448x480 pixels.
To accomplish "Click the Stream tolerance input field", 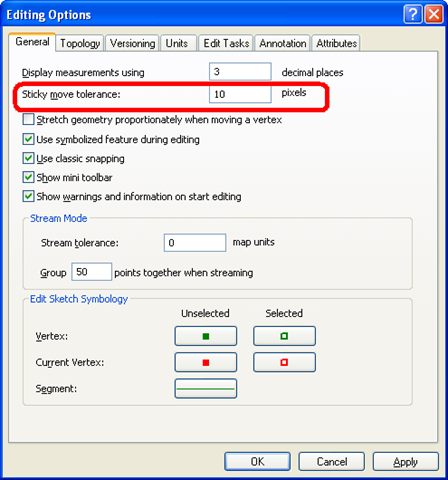I will (x=195, y=243).
